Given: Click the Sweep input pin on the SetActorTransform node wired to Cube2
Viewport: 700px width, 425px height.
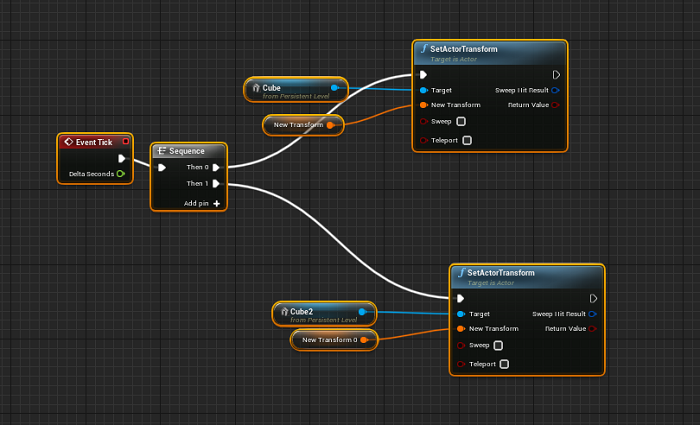Looking at the screenshot, I should (x=461, y=346).
